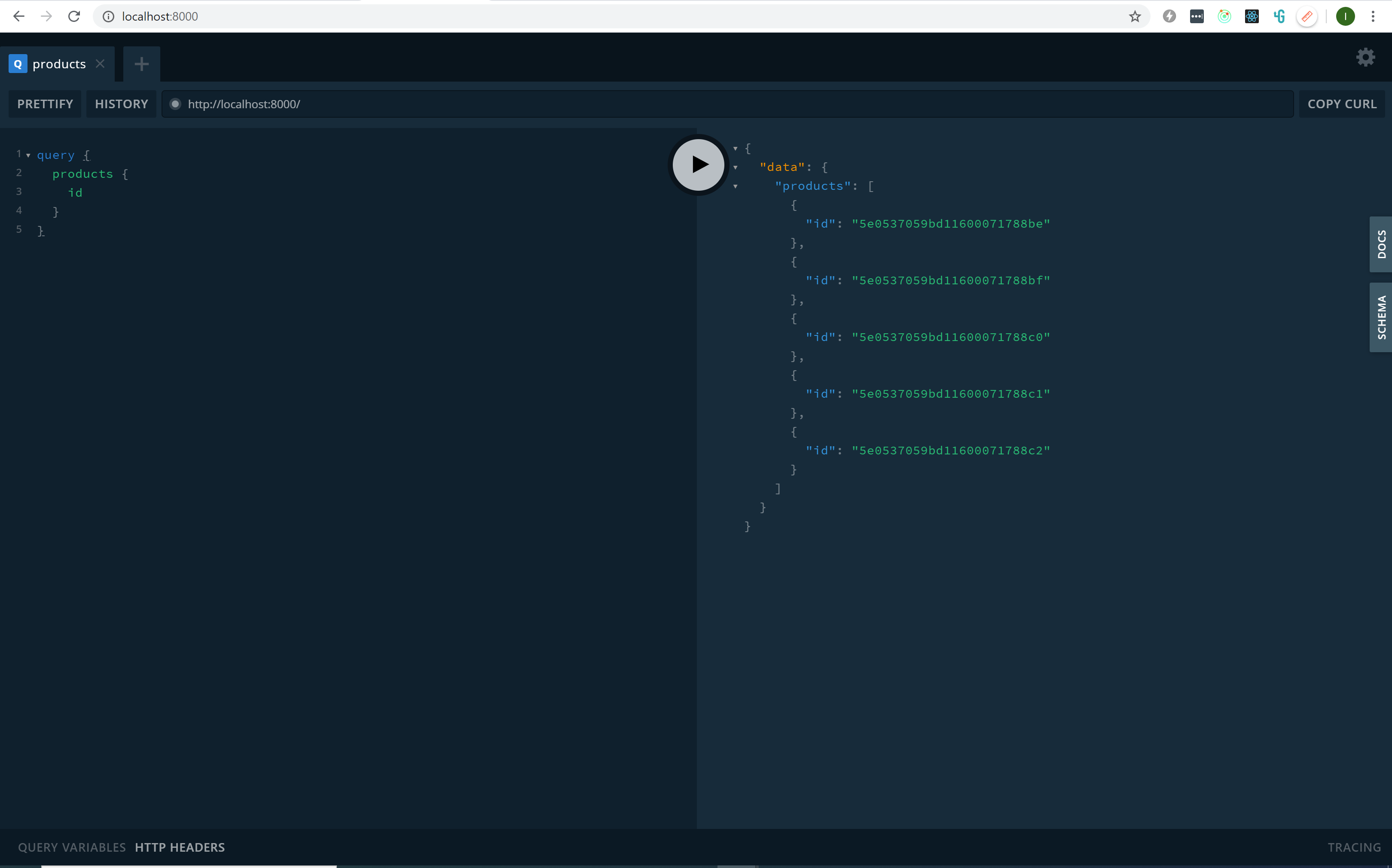1392x868 pixels.
Task: Select the HTTP HEADERS tab
Action: [x=179, y=847]
